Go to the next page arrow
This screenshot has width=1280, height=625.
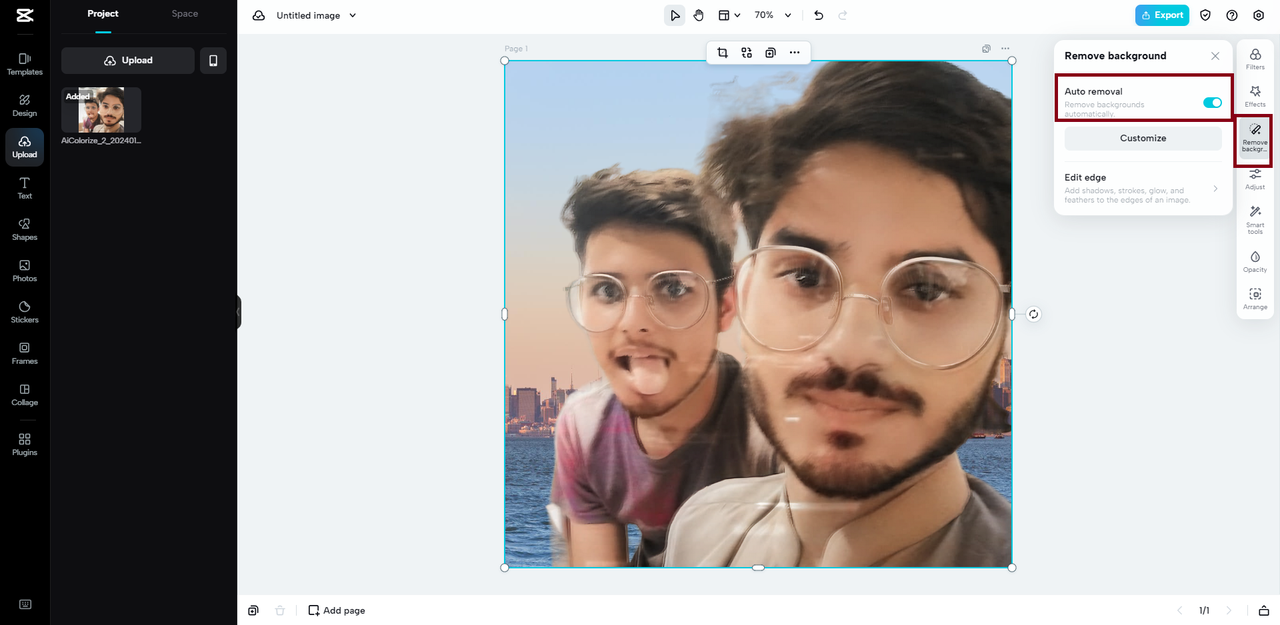[x=1229, y=610]
